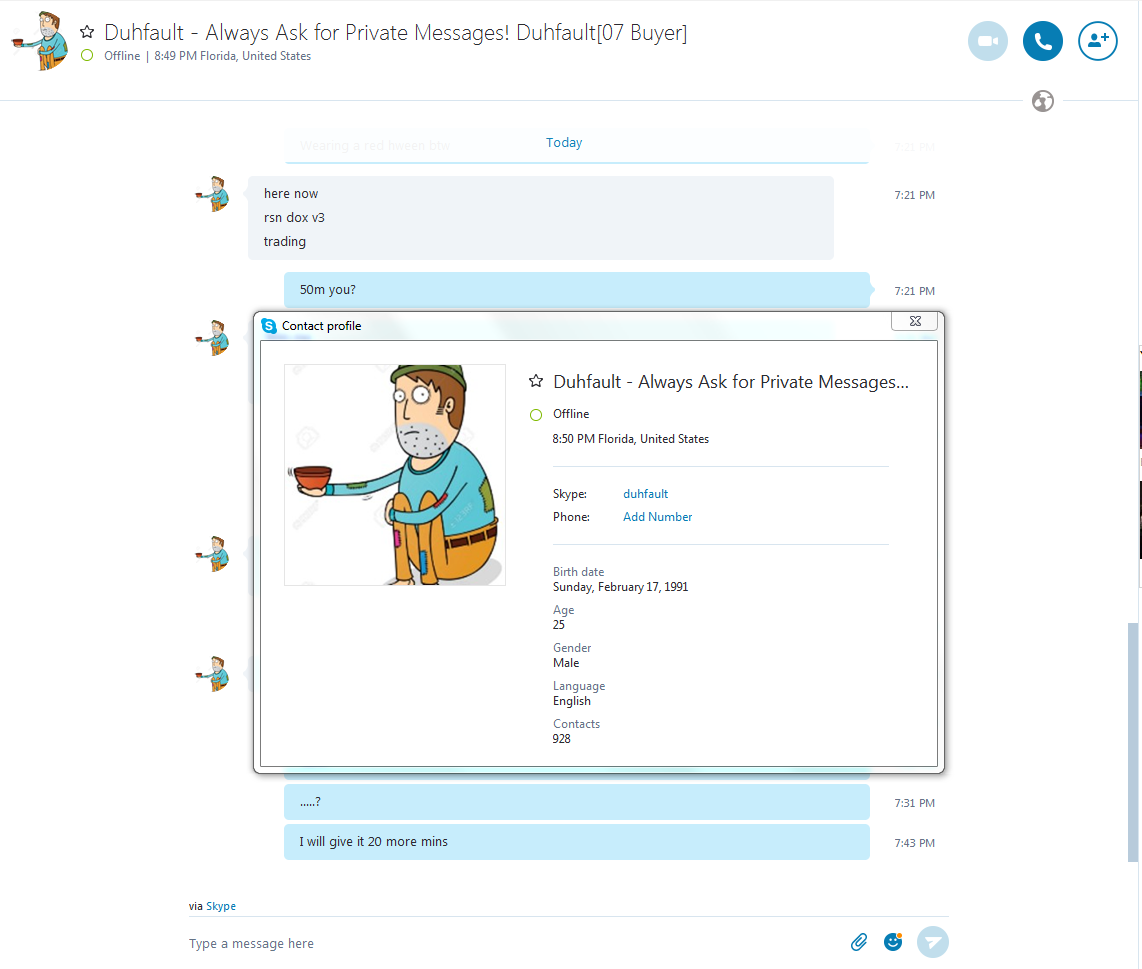Select the '50m you?' message bubble
The height and width of the screenshot is (969, 1142).
pyautogui.click(x=577, y=290)
